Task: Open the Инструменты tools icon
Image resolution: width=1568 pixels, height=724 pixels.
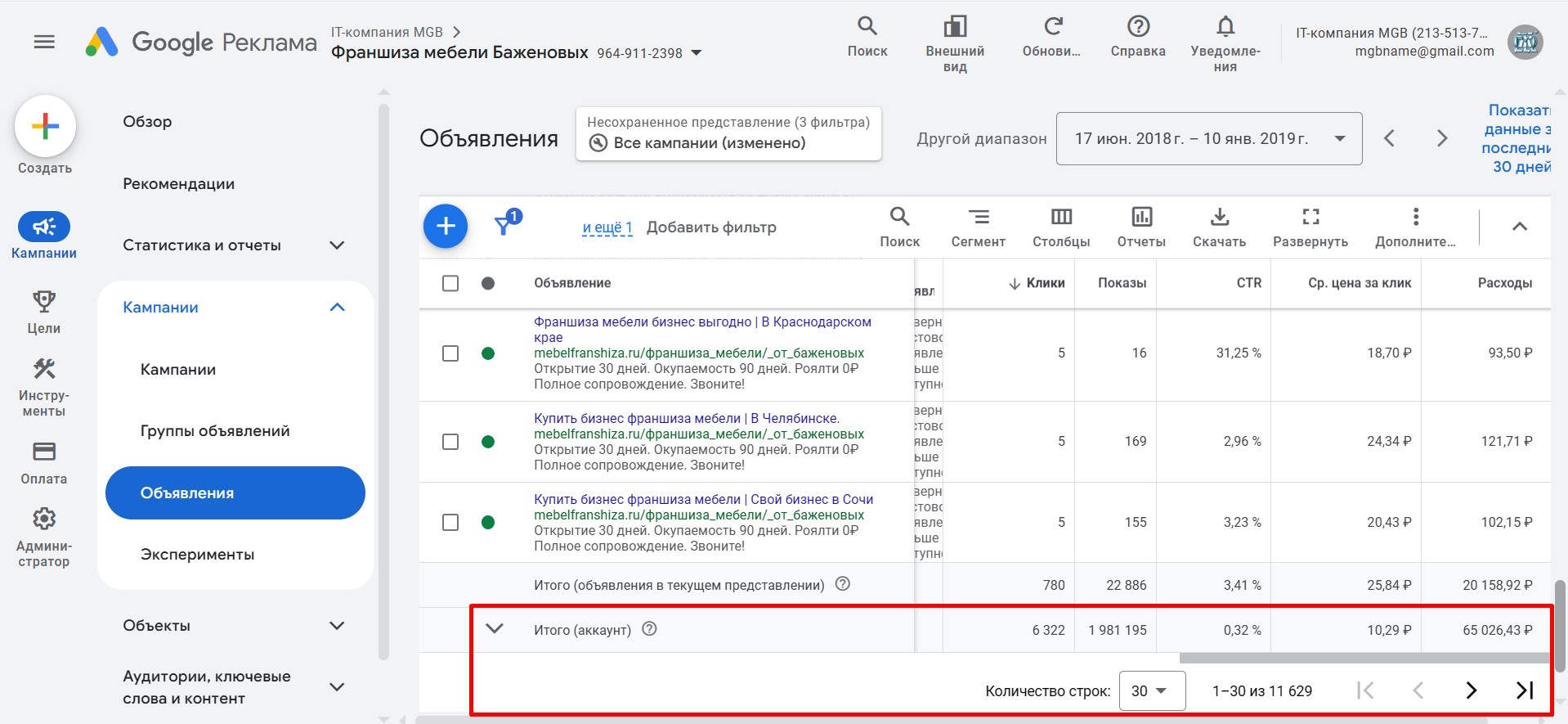Action: (x=44, y=369)
